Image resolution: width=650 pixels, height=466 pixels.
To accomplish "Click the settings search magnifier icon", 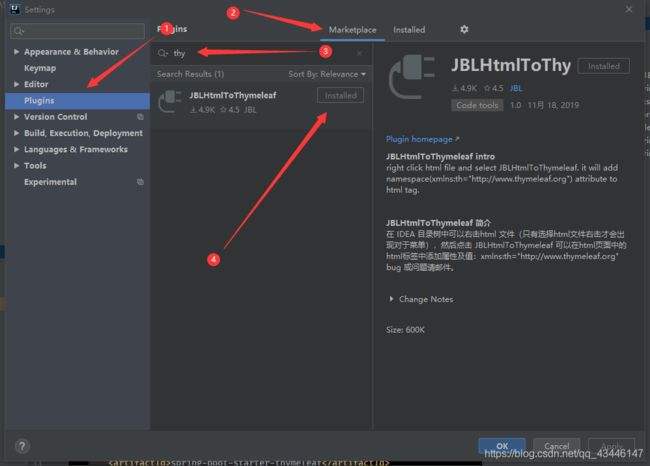I will [x=18, y=31].
